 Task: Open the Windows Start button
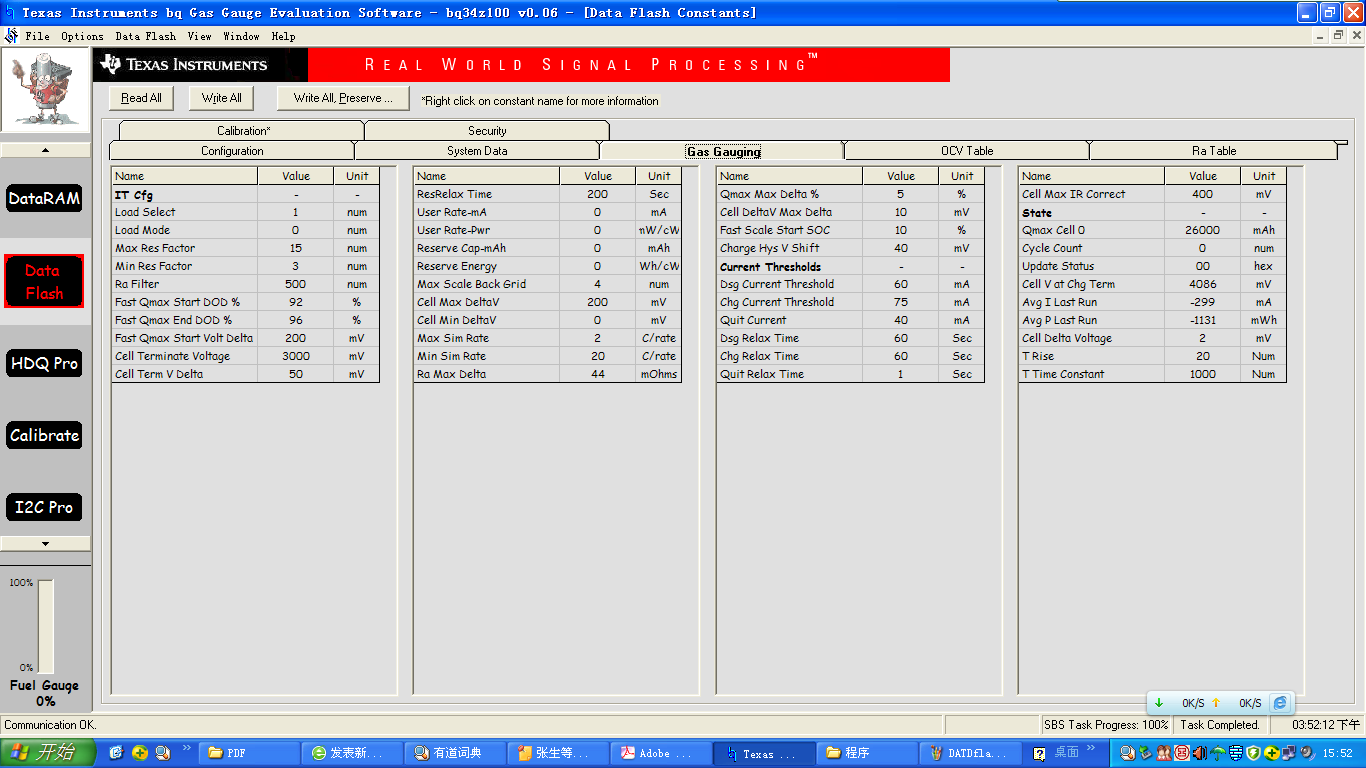click(48, 752)
